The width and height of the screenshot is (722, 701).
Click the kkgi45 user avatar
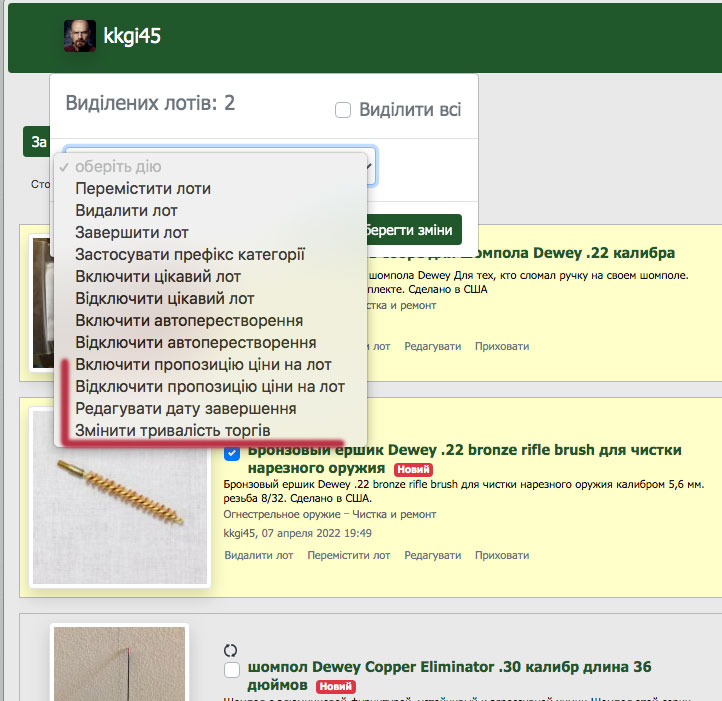(80, 36)
